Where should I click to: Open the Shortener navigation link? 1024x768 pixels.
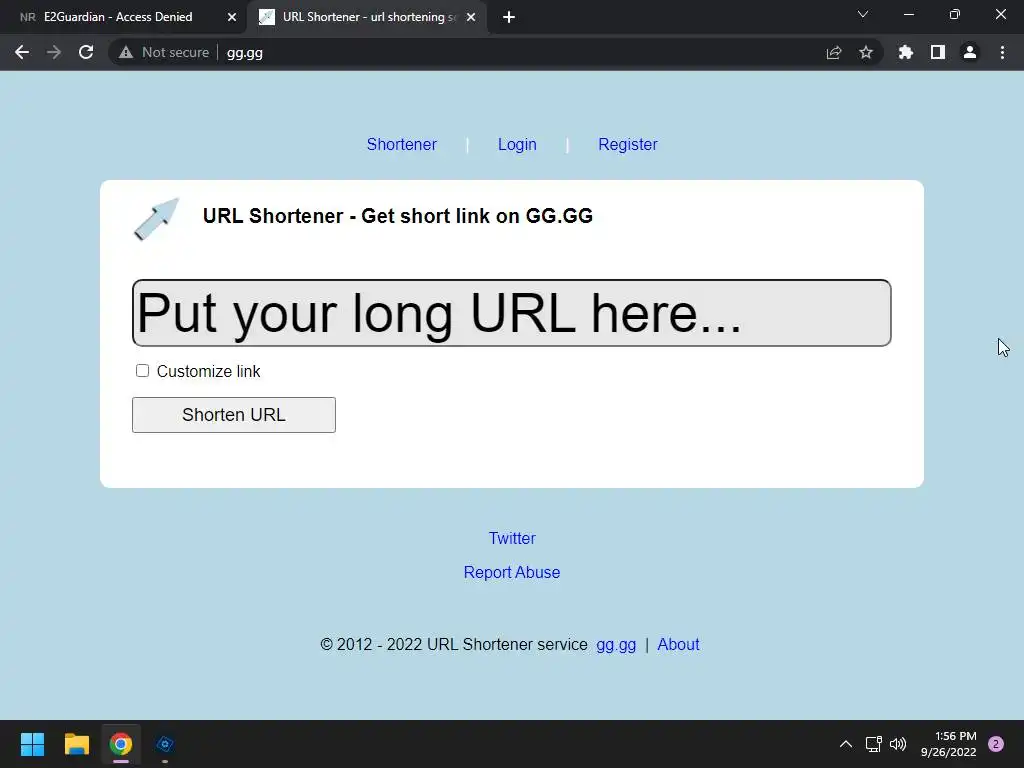click(402, 144)
